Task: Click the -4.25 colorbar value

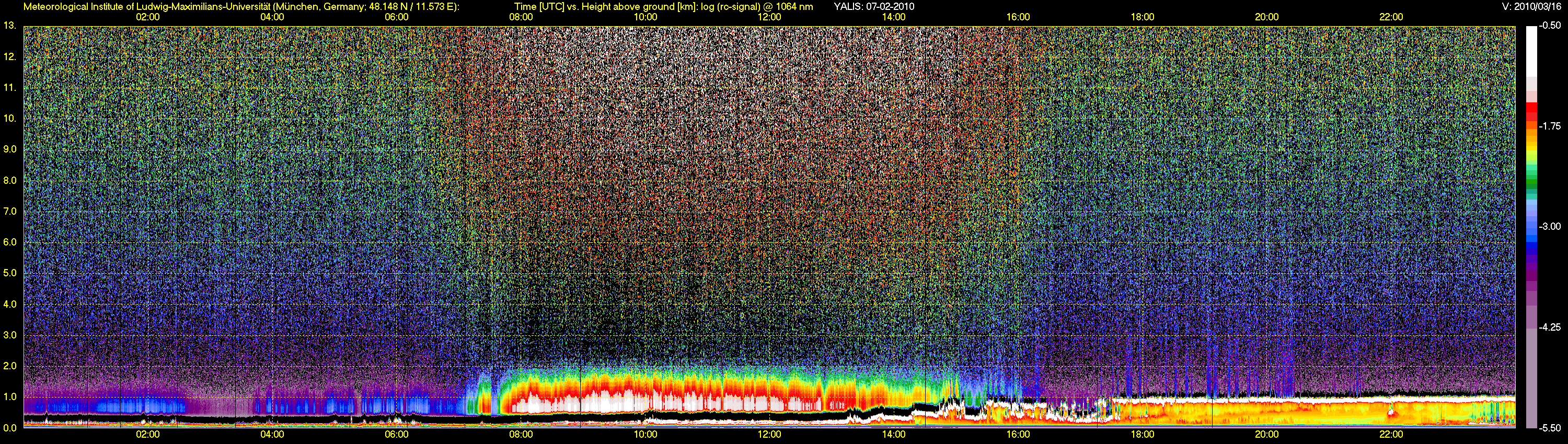Action: pyautogui.click(x=1550, y=327)
